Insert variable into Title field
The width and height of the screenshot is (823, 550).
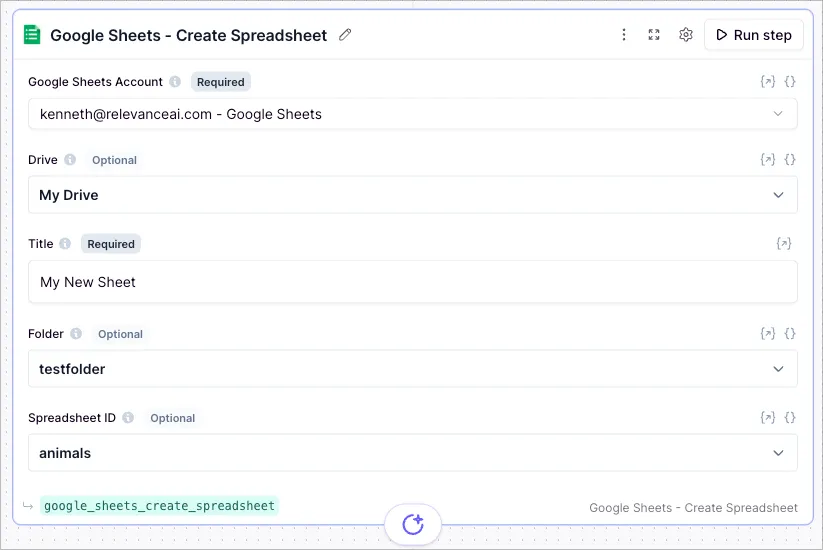784,244
